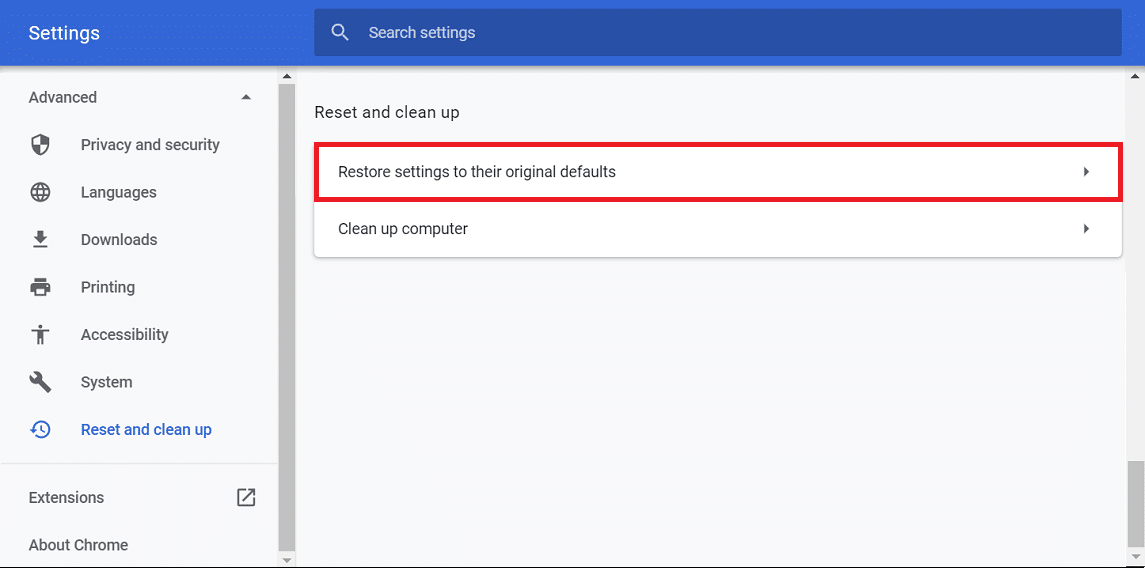Screen dimensions: 1145x568
Task: Select Clean up computer option
Action: pyautogui.click(x=403, y=229)
